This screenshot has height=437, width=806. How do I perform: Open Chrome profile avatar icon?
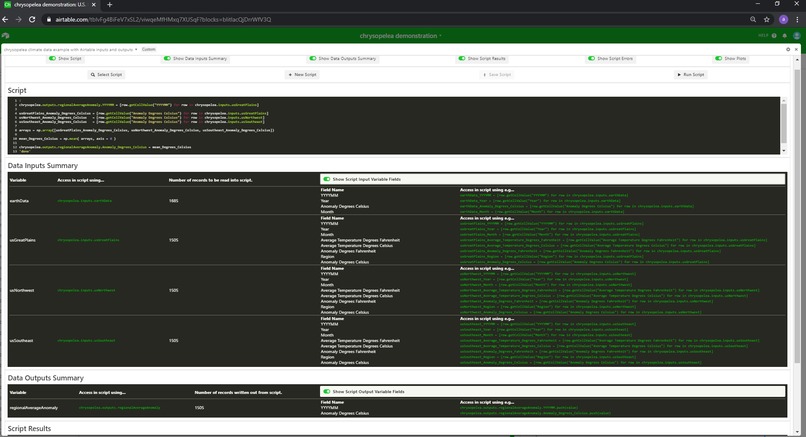tap(783, 20)
